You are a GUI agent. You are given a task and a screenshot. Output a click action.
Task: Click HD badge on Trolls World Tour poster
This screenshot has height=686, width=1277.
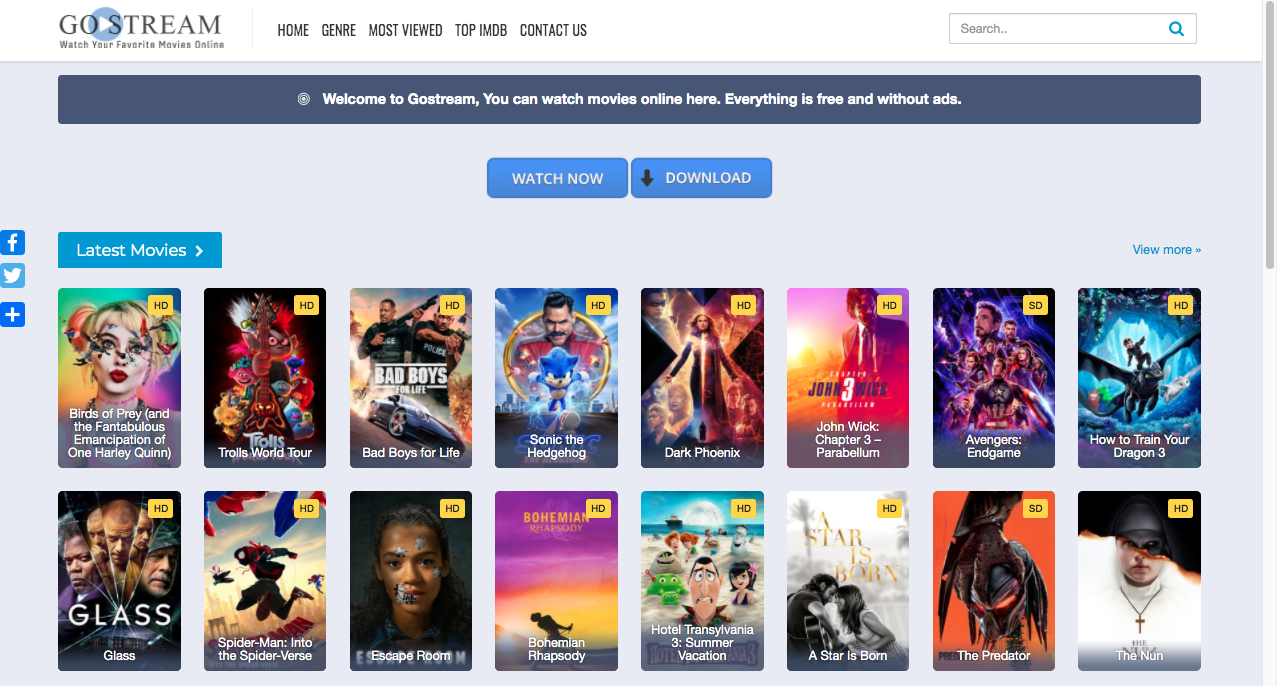pos(306,305)
